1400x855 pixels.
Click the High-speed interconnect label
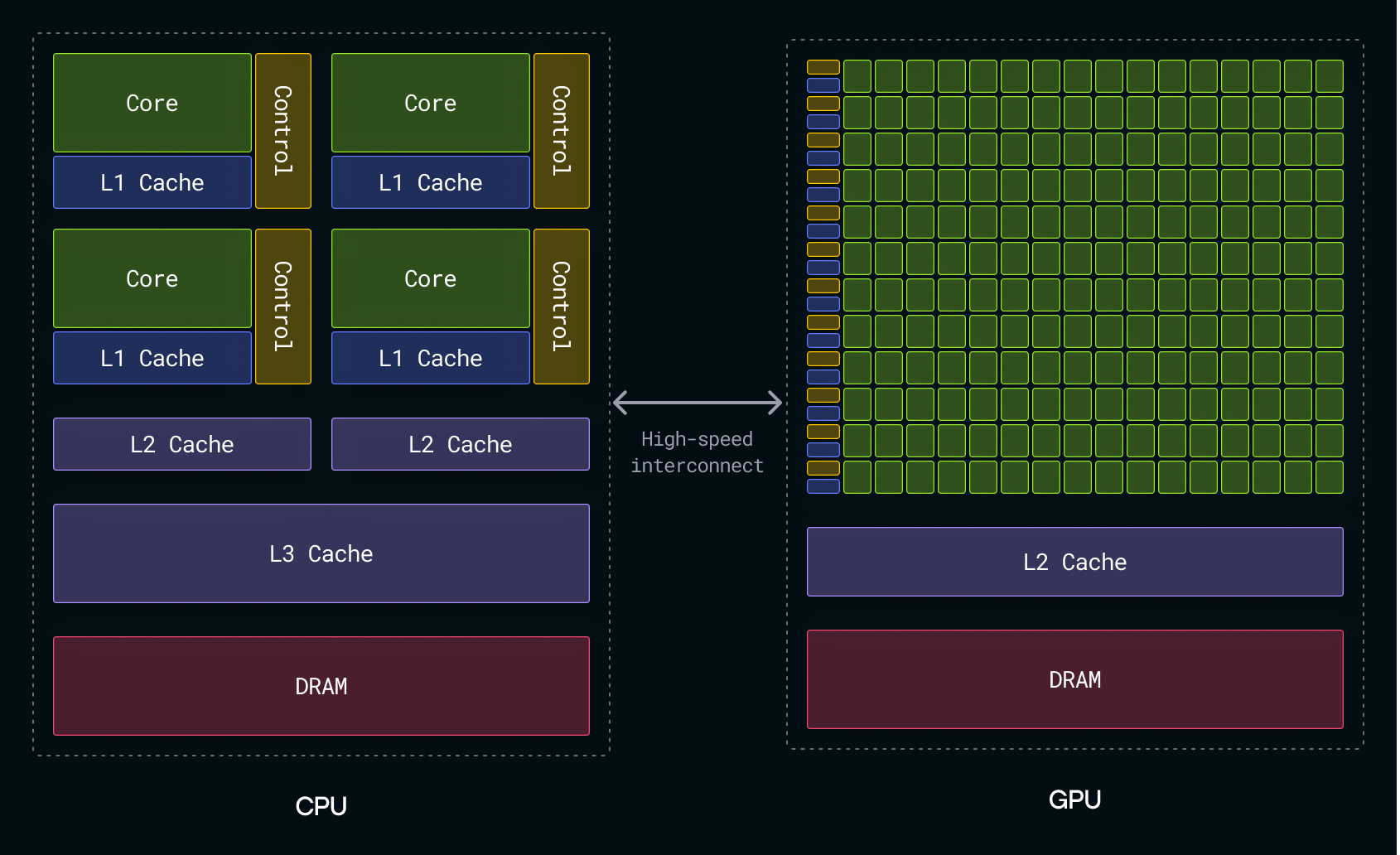pyautogui.click(x=698, y=452)
